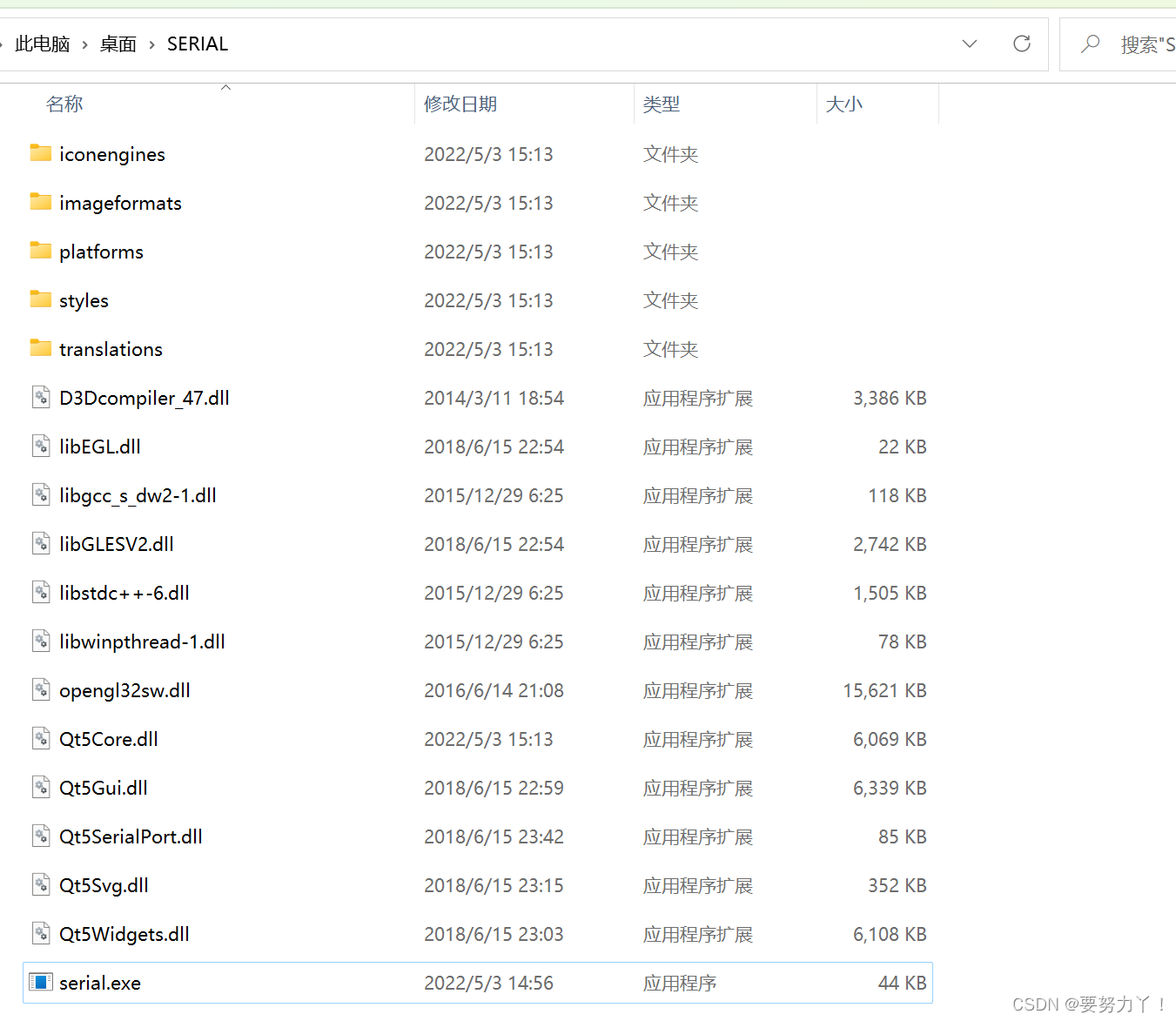Sort files by 大小 column header
1176x1021 pixels.
click(x=844, y=104)
